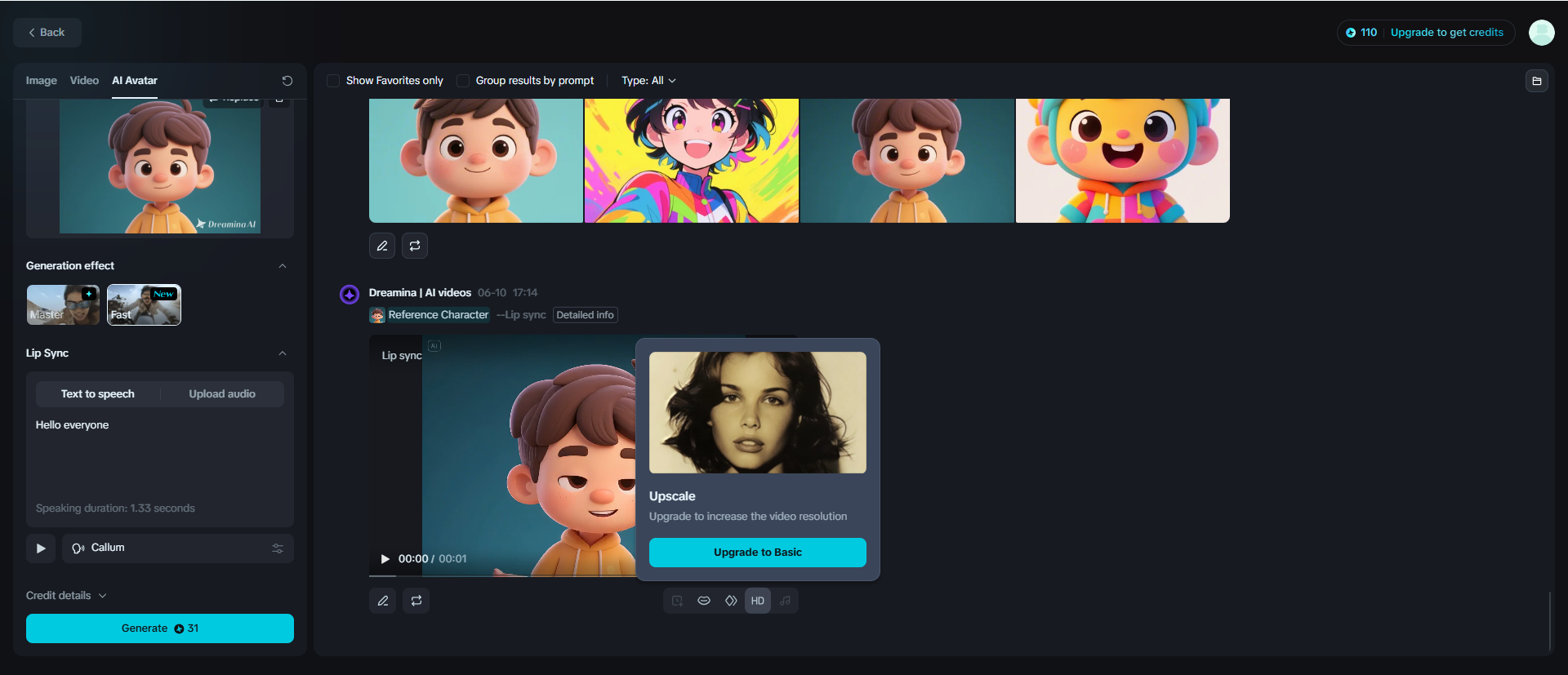
Task: Collapse the Generation effect section
Action: click(283, 266)
